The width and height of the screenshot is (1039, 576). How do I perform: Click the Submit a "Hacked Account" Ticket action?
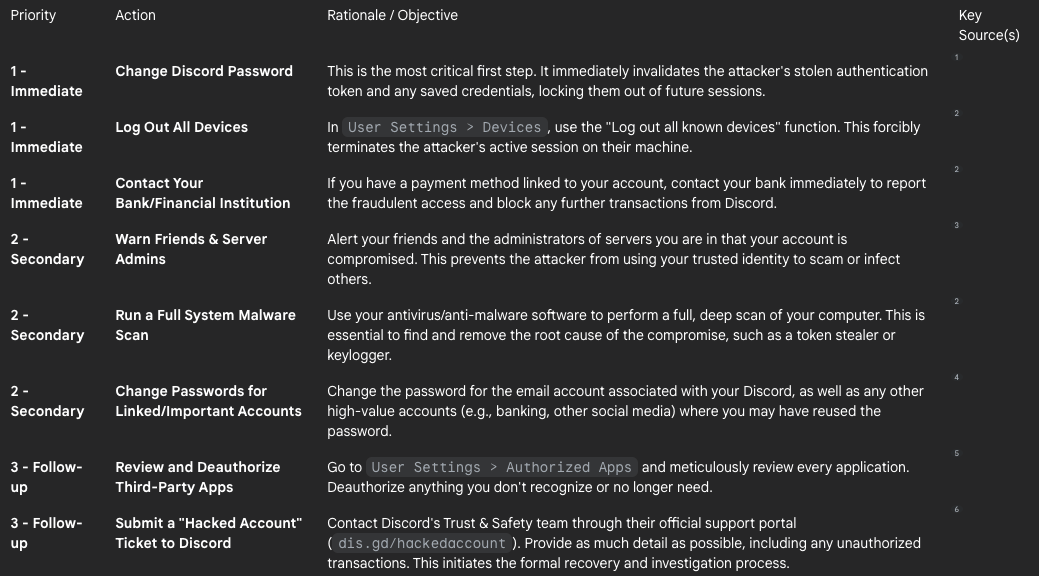tap(208, 533)
